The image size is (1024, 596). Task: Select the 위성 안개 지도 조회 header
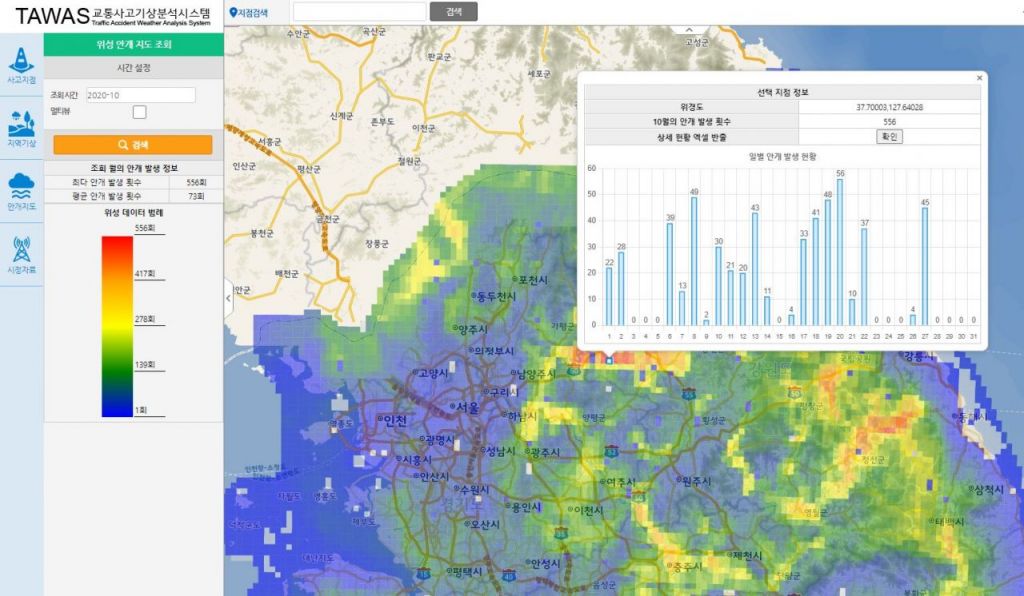133,45
